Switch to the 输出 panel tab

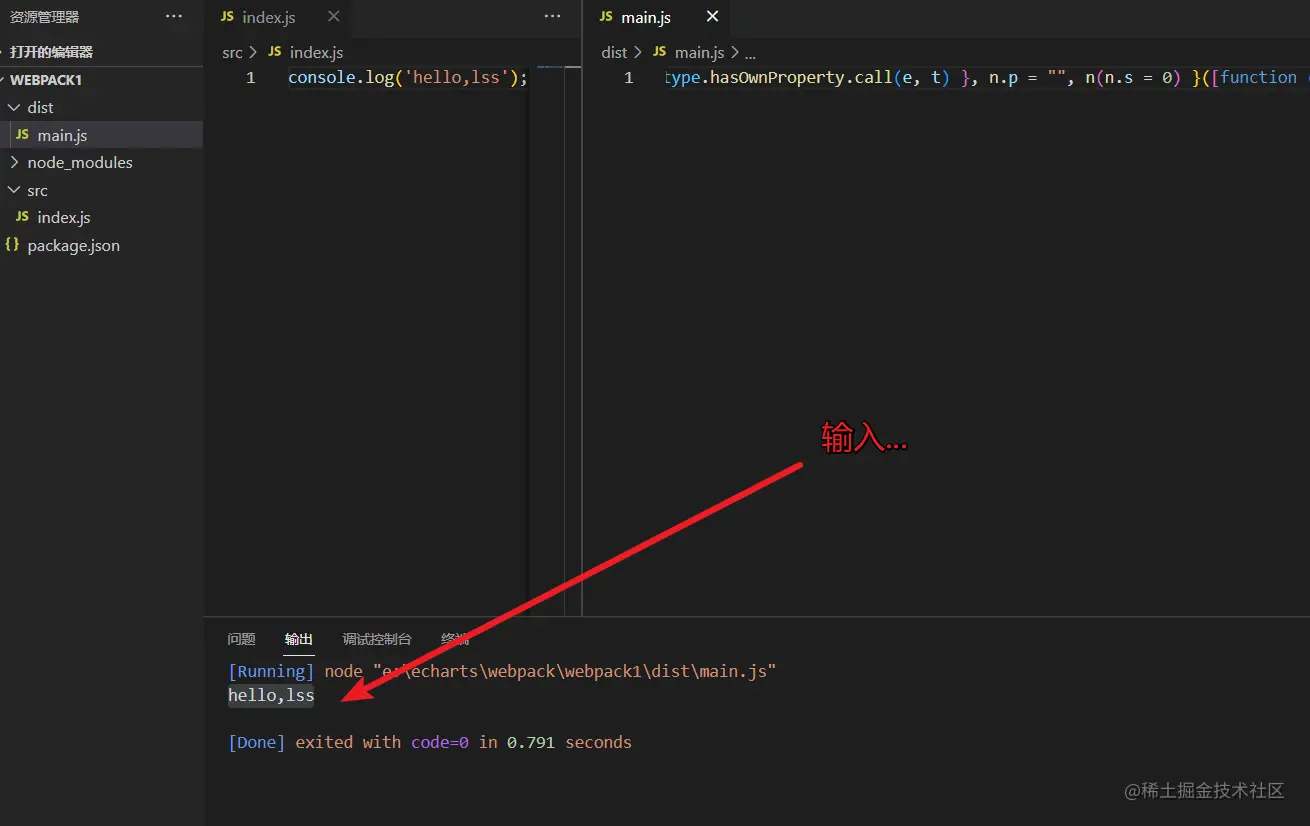[x=299, y=639]
